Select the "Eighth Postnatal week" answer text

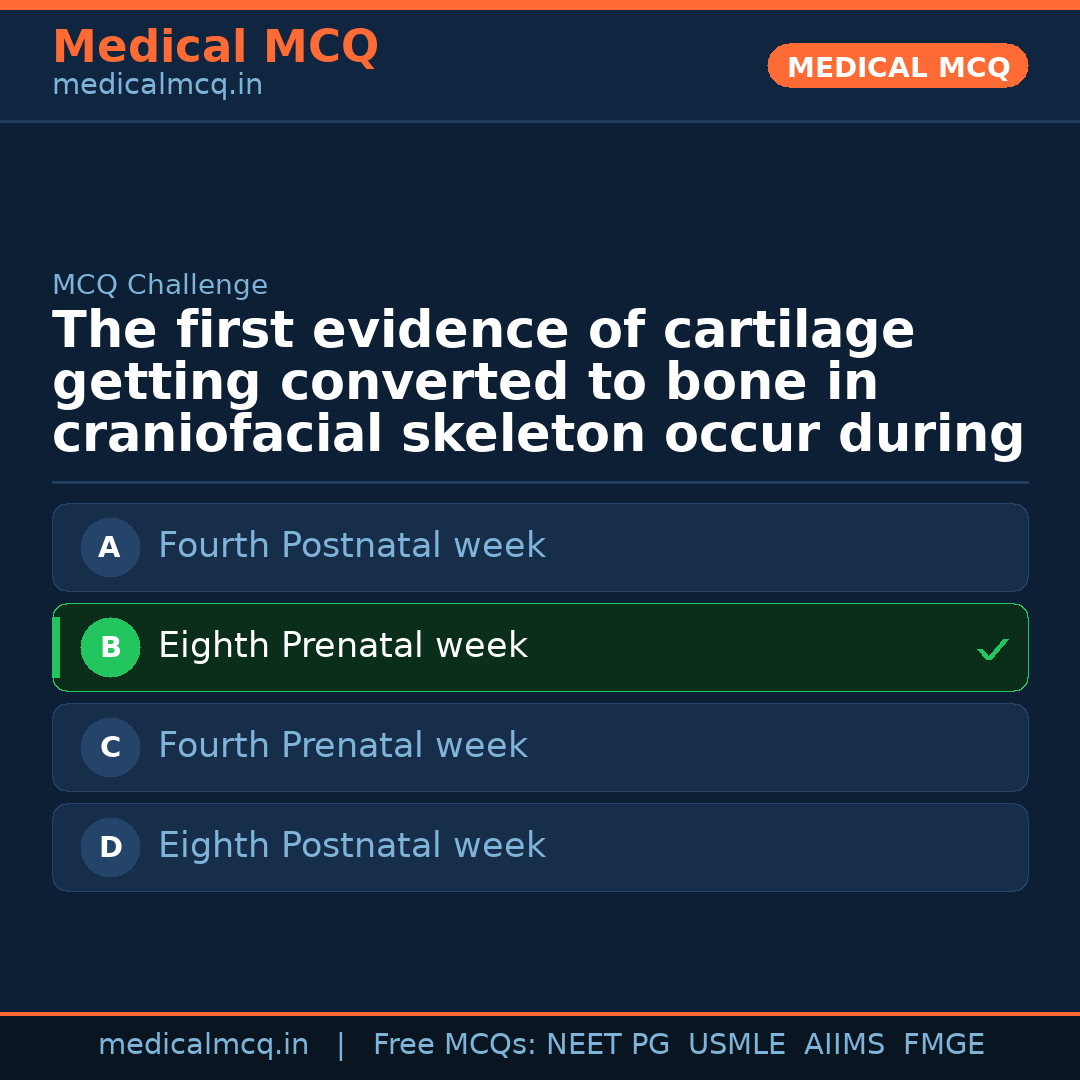point(352,846)
